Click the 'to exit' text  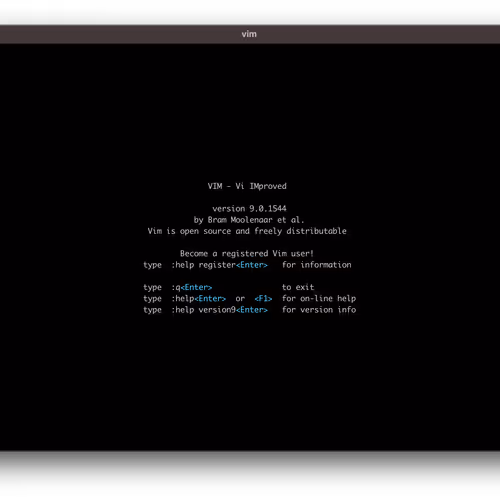(298, 287)
